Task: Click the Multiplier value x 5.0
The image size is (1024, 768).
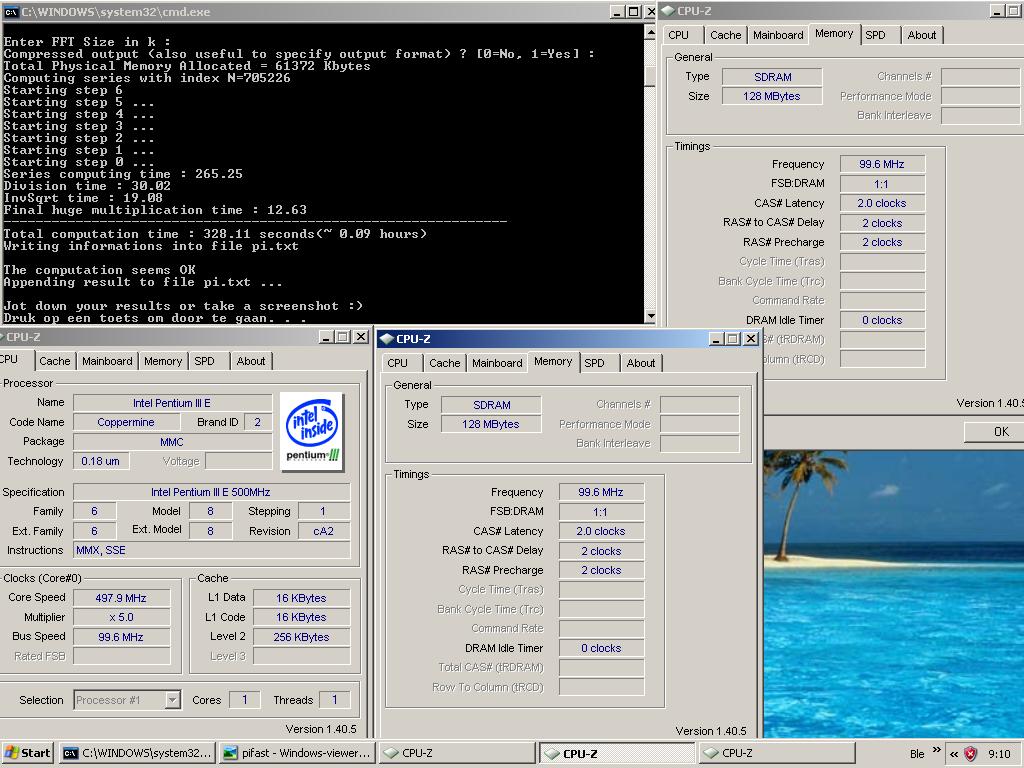Action: (x=121, y=618)
